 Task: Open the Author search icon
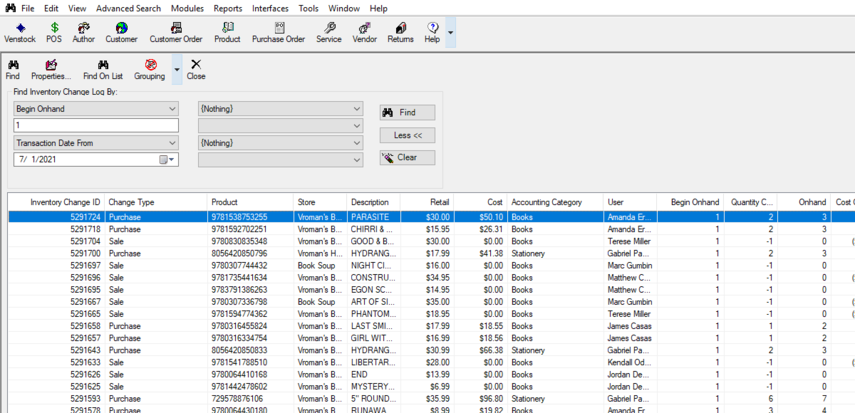point(83,33)
